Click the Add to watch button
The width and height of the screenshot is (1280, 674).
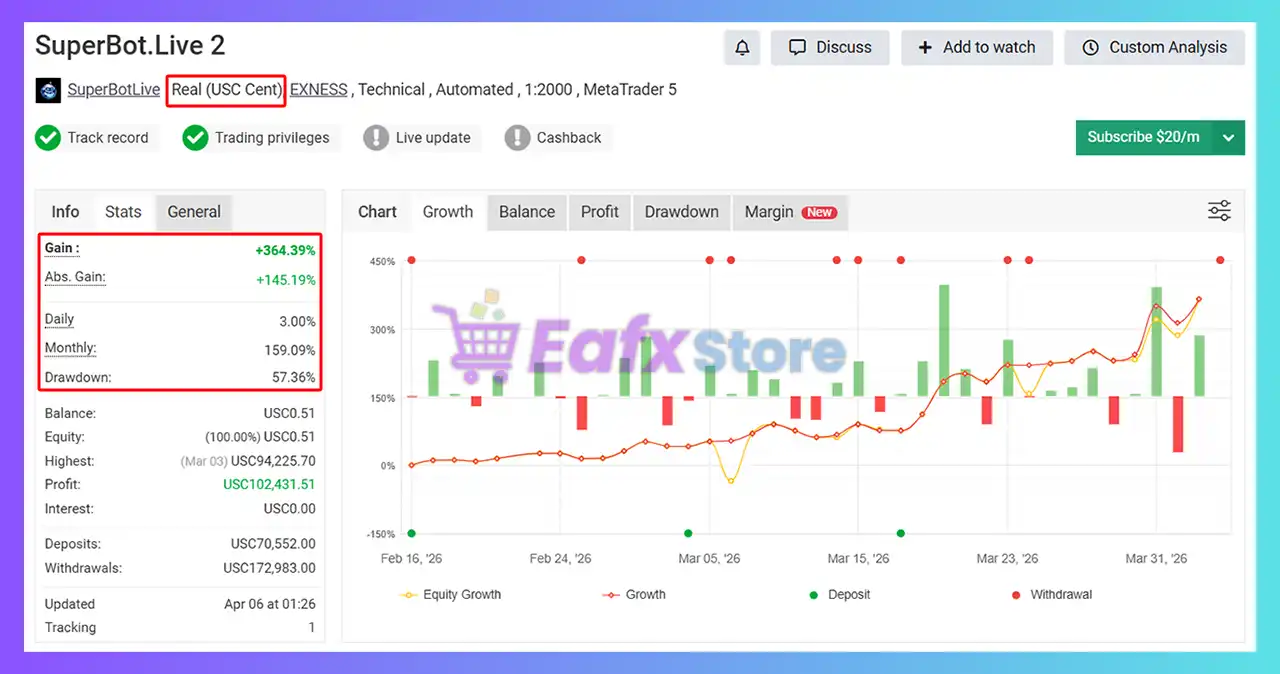coord(976,48)
